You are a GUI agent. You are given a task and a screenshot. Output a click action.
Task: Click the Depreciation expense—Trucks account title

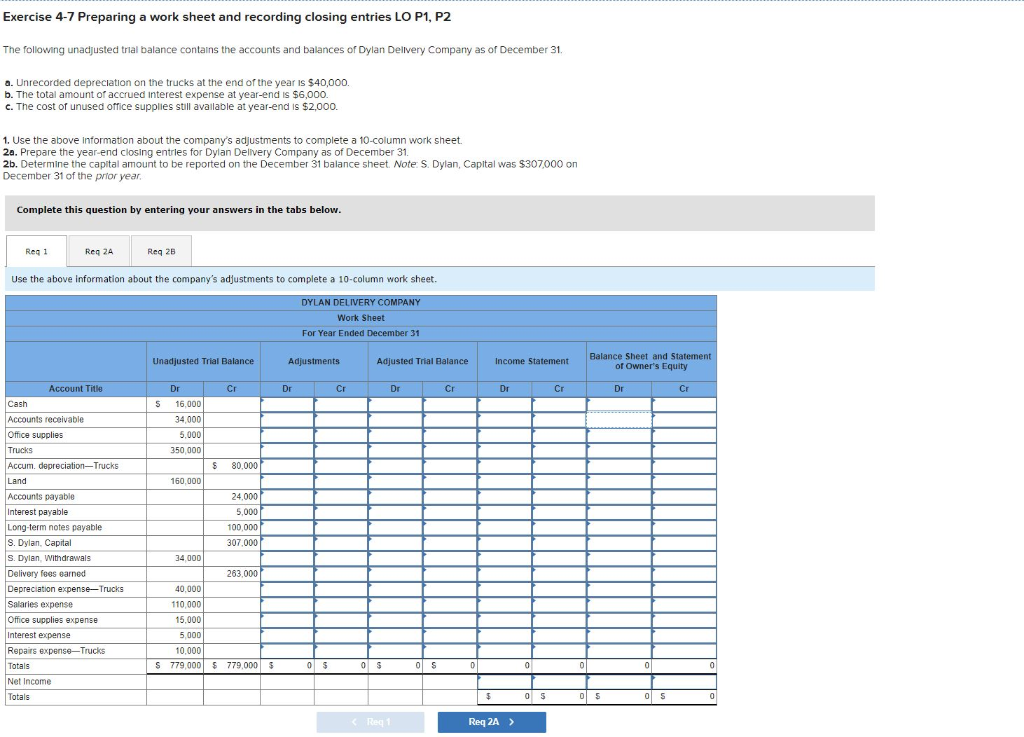point(65,589)
